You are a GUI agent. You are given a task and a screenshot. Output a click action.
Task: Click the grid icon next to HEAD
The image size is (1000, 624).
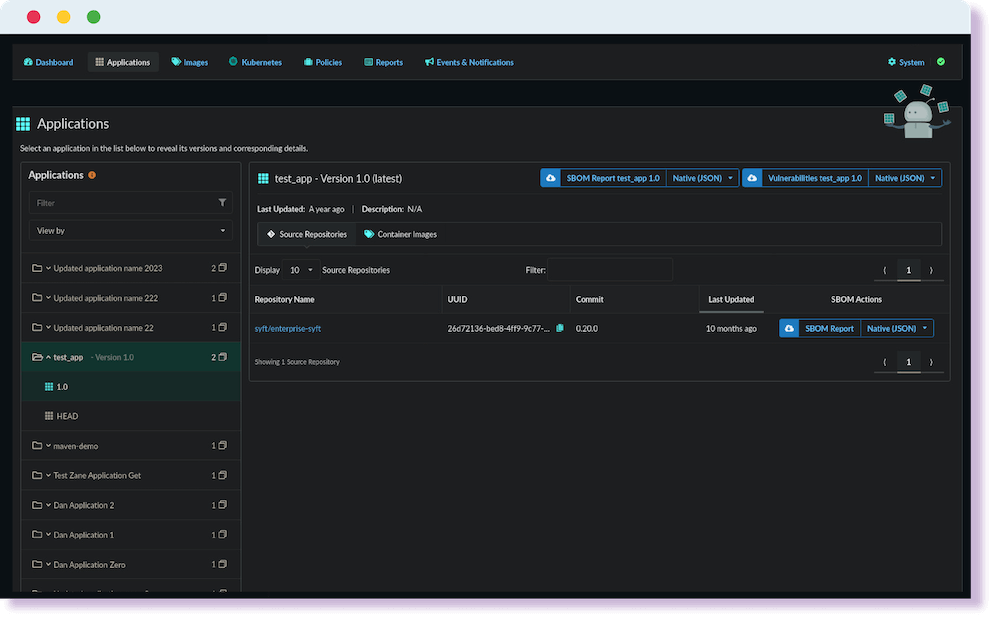(49, 417)
